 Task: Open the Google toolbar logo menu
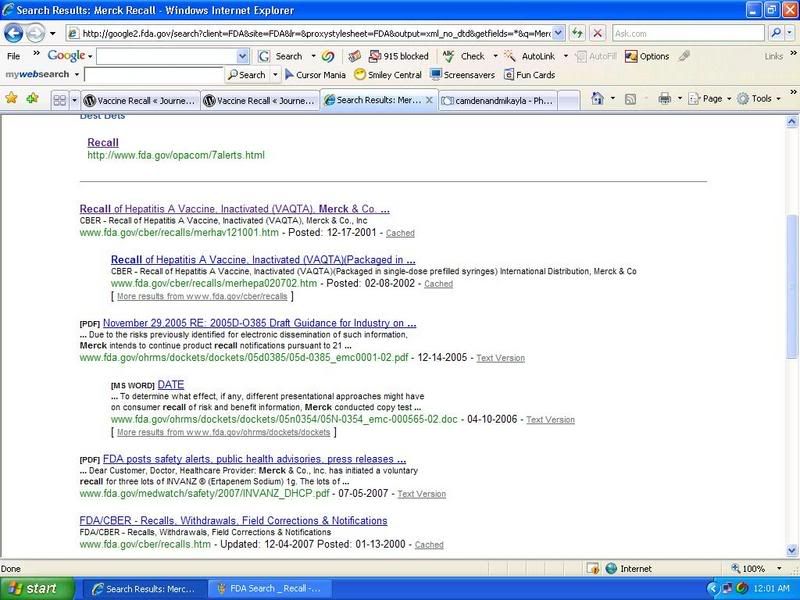pos(69,56)
